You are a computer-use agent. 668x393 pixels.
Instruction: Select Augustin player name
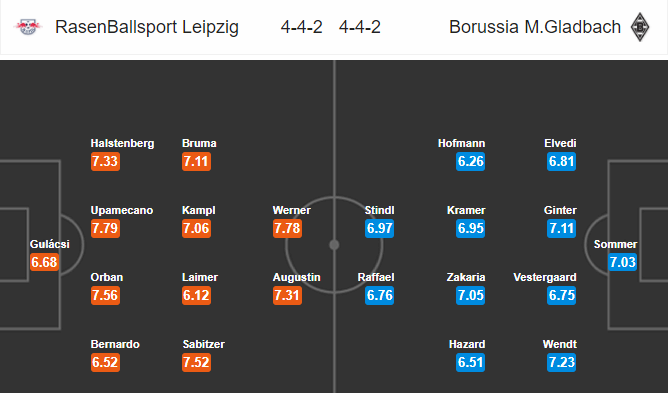(x=297, y=277)
